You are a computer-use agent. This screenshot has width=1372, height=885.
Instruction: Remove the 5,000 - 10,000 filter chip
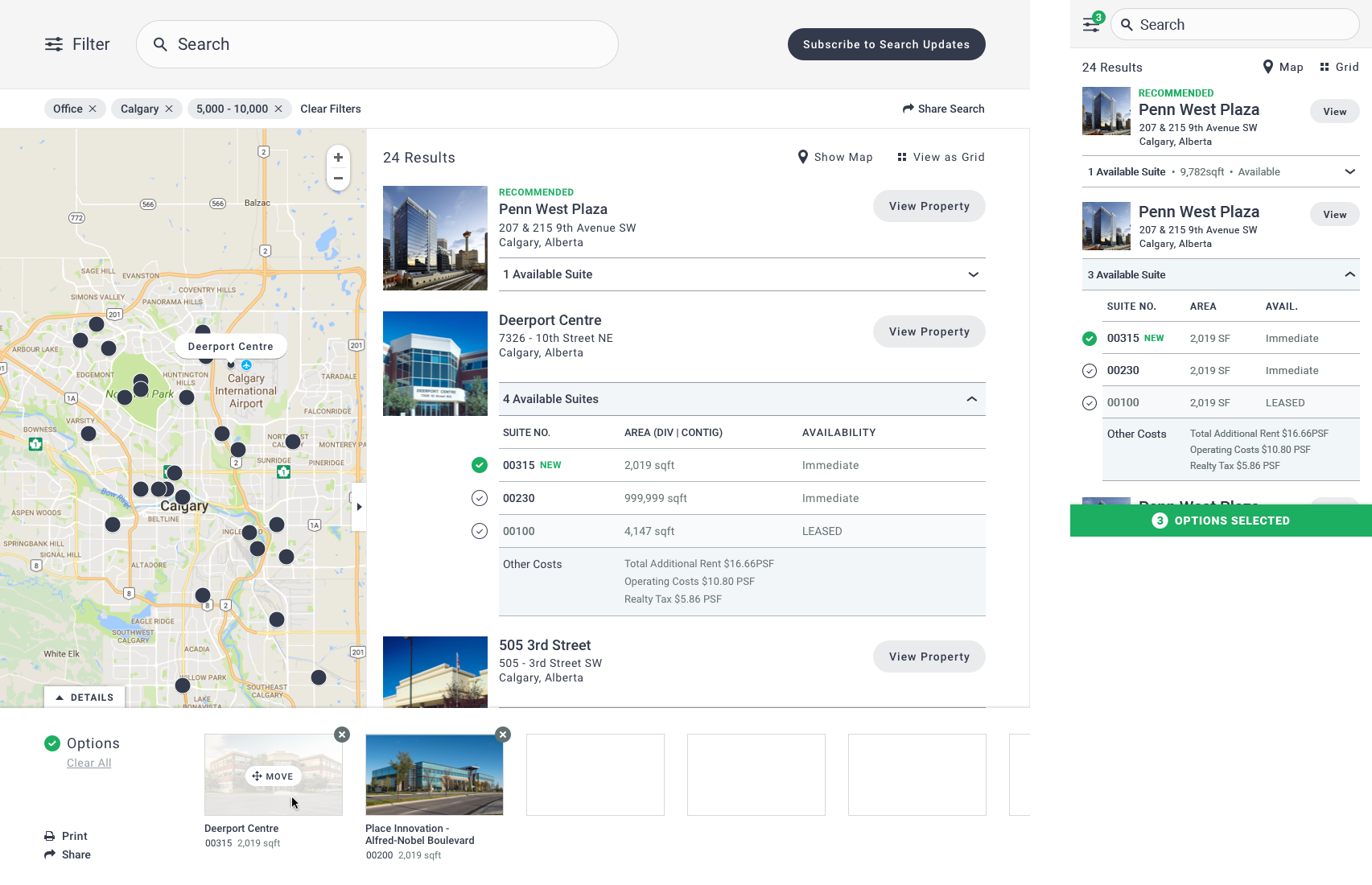278,109
